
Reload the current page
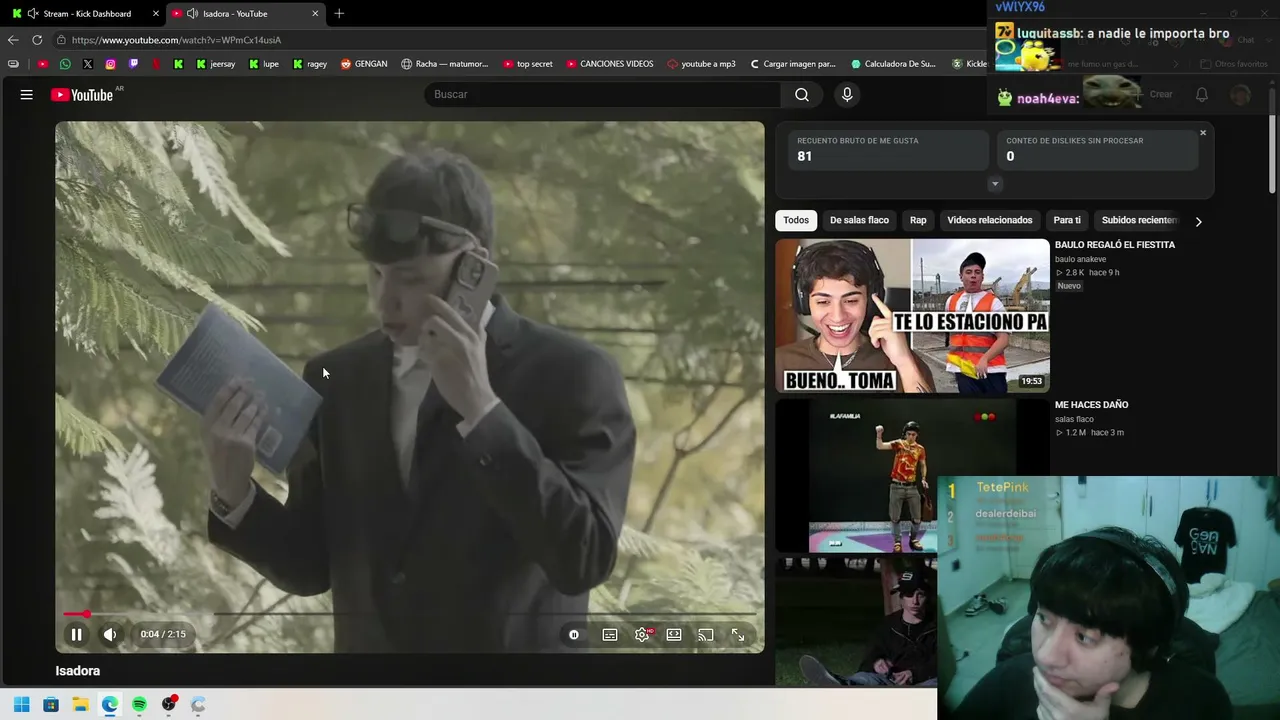pos(37,40)
